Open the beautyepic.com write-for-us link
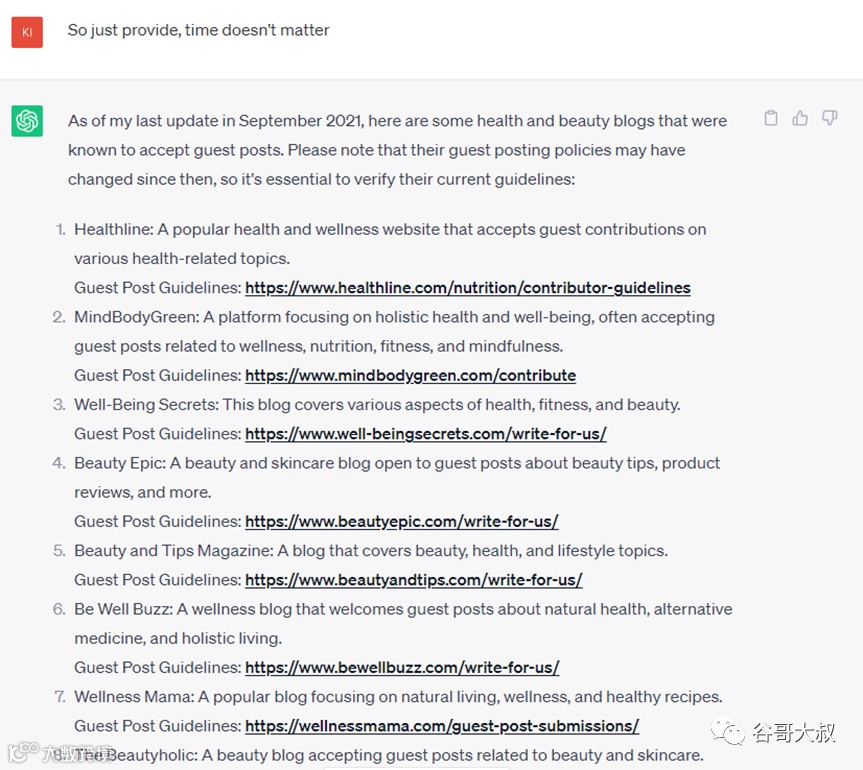 [x=402, y=521]
